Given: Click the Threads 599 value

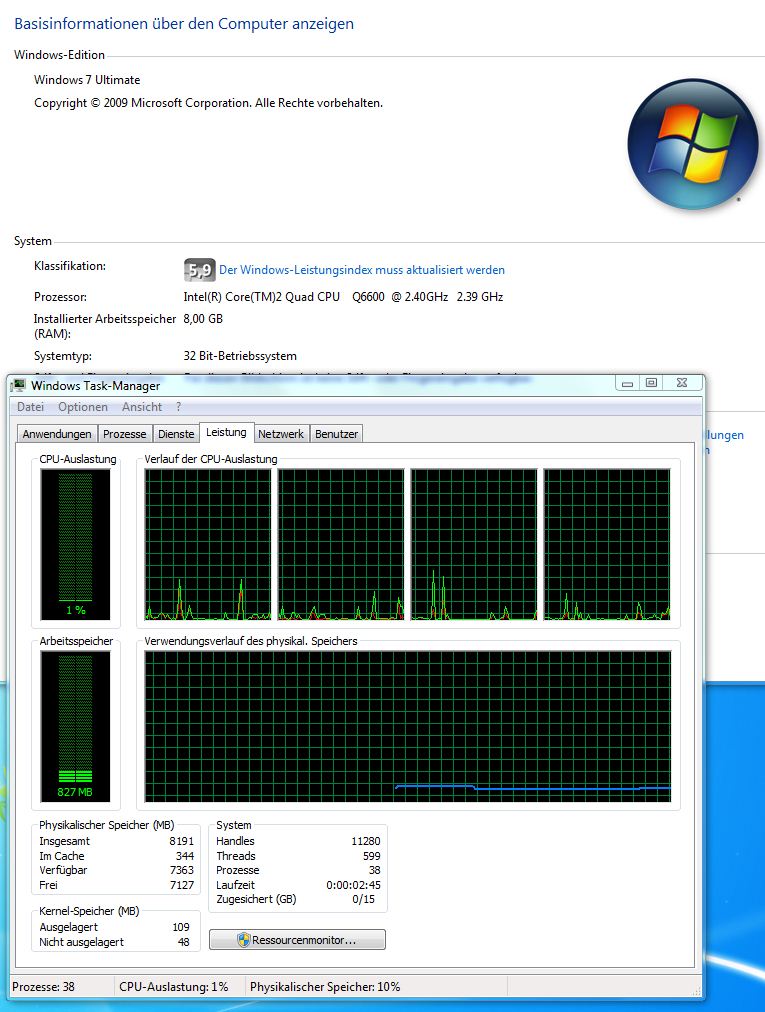Looking at the screenshot, I should click(371, 856).
